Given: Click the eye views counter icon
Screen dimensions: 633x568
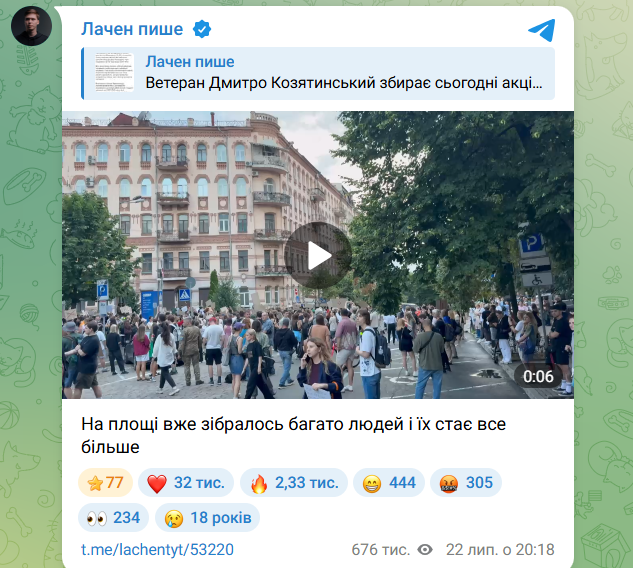Looking at the screenshot, I should (425, 549).
